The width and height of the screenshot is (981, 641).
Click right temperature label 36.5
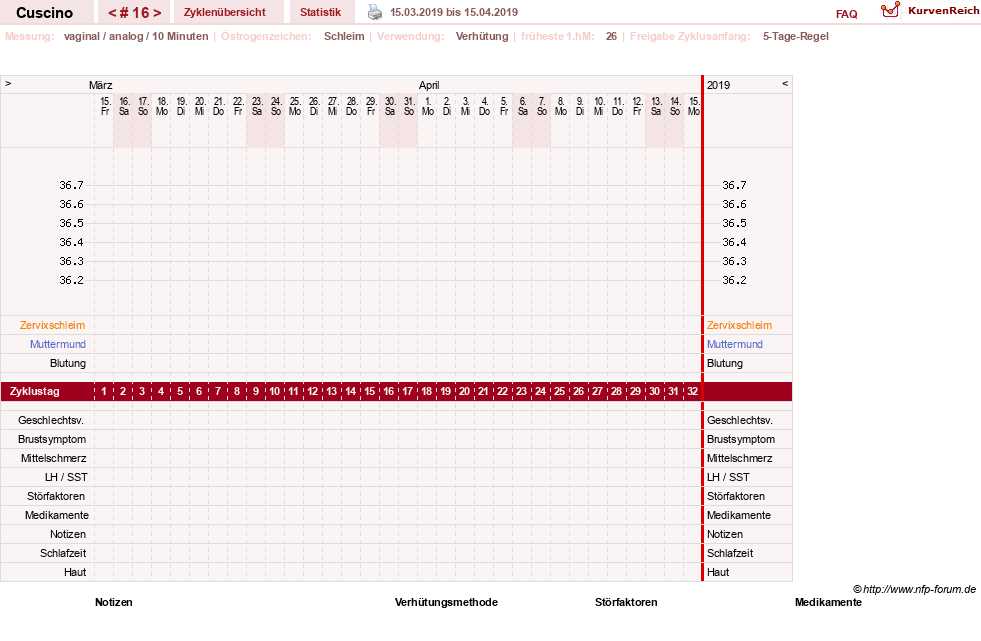[734, 223]
